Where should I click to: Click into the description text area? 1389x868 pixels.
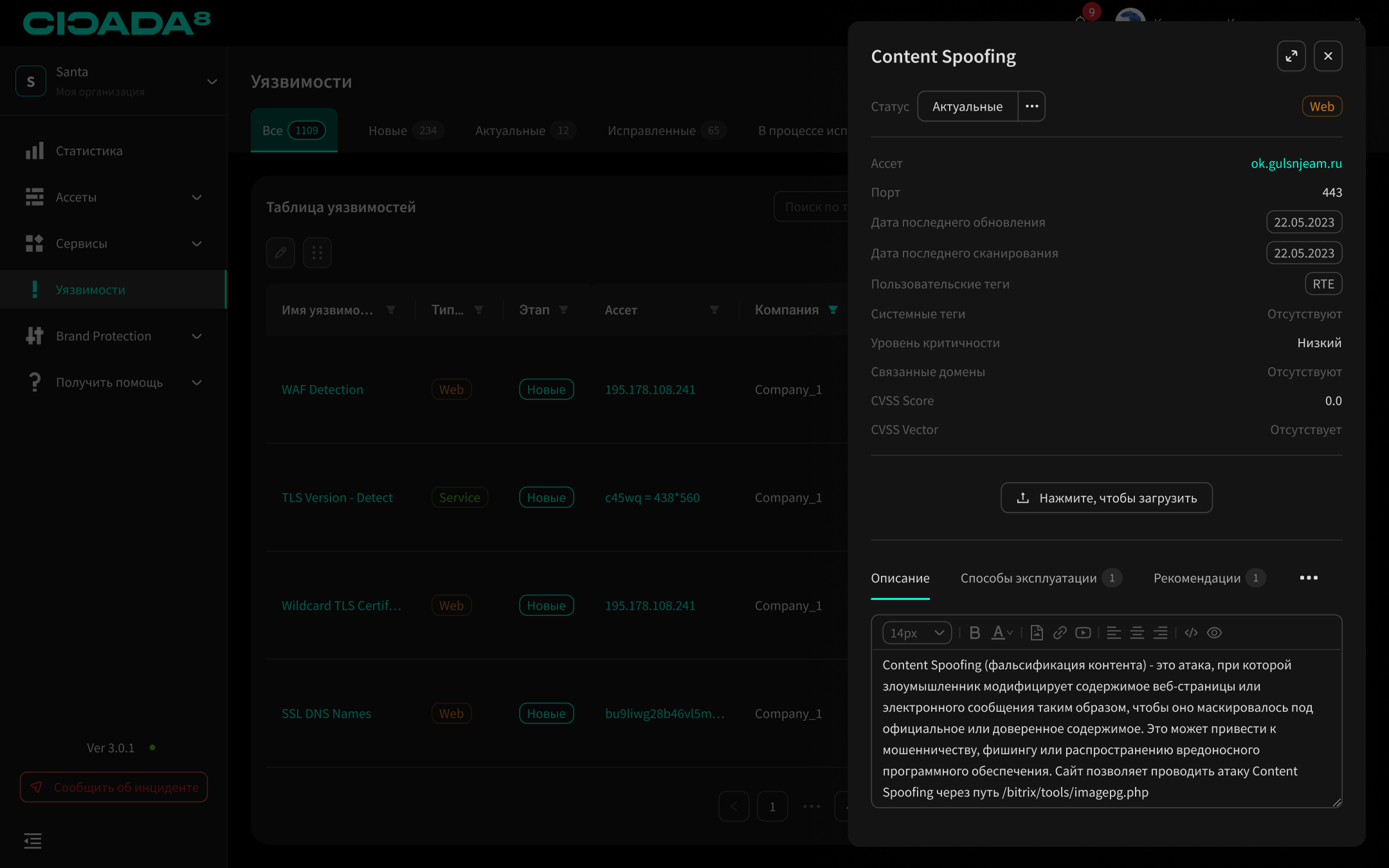[x=1106, y=728]
